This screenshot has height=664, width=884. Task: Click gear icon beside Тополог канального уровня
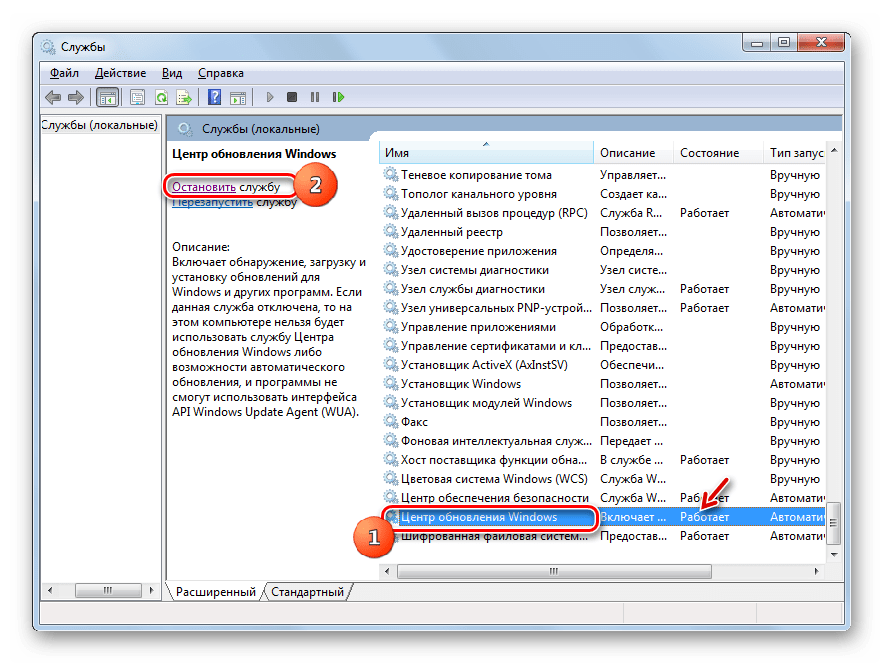coord(391,193)
